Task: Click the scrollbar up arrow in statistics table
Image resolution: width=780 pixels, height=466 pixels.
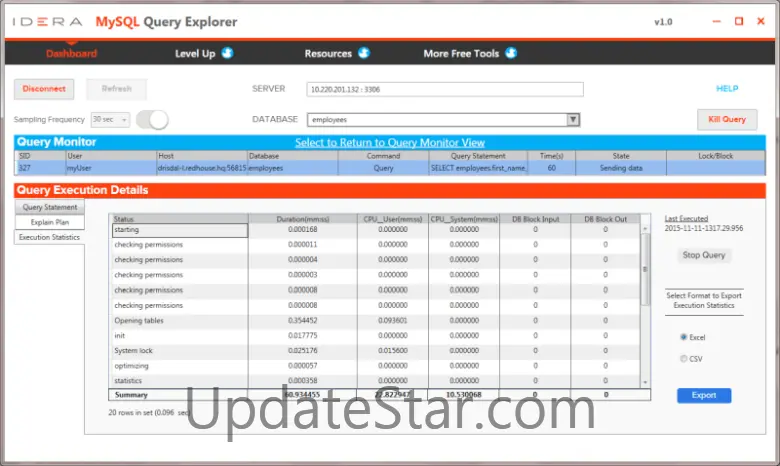Action: coord(645,229)
